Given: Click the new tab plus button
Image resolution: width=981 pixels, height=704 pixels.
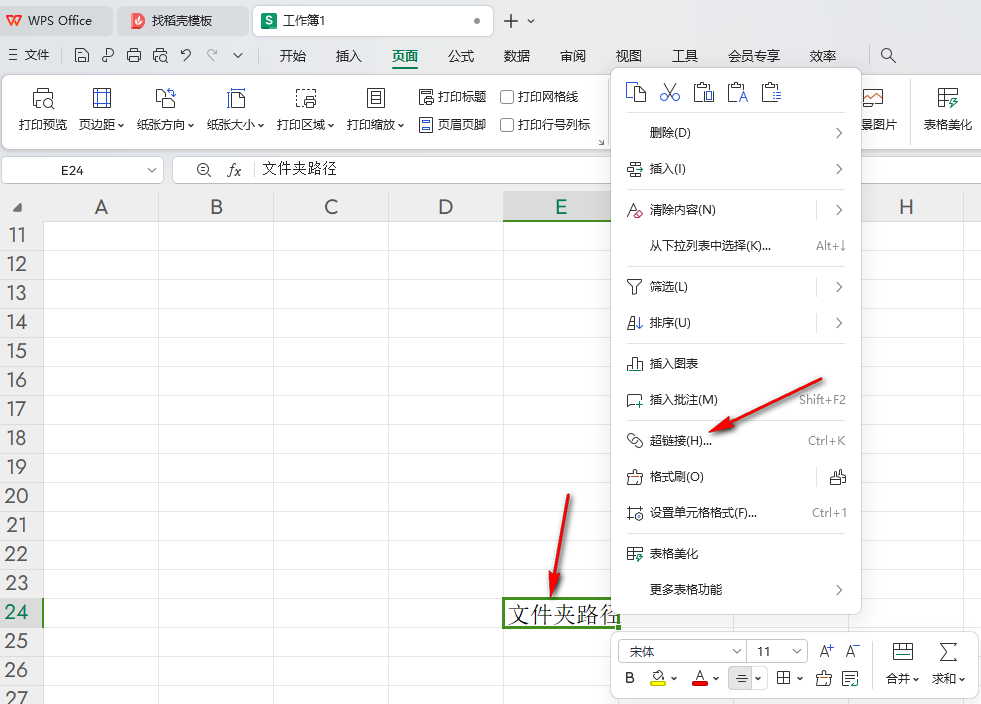Looking at the screenshot, I should pos(511,21).
